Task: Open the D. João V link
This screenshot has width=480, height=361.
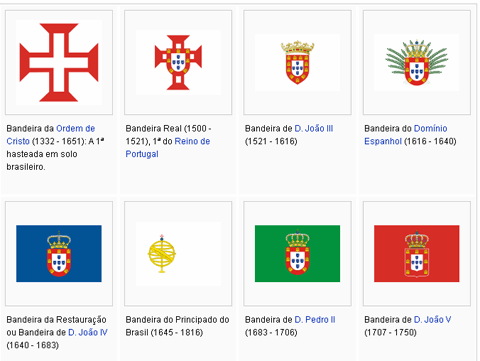Action: point(432,319)
